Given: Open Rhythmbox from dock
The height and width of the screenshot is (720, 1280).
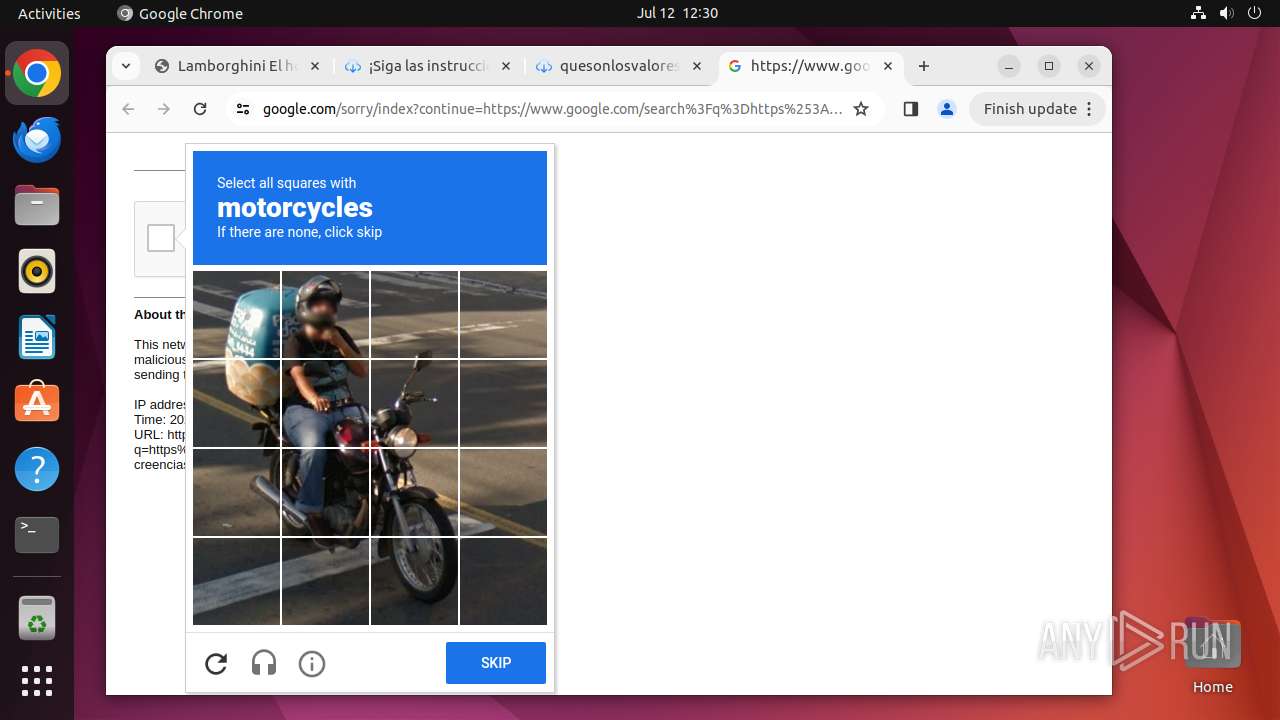Looking at the screenshot, I should 37,271.
